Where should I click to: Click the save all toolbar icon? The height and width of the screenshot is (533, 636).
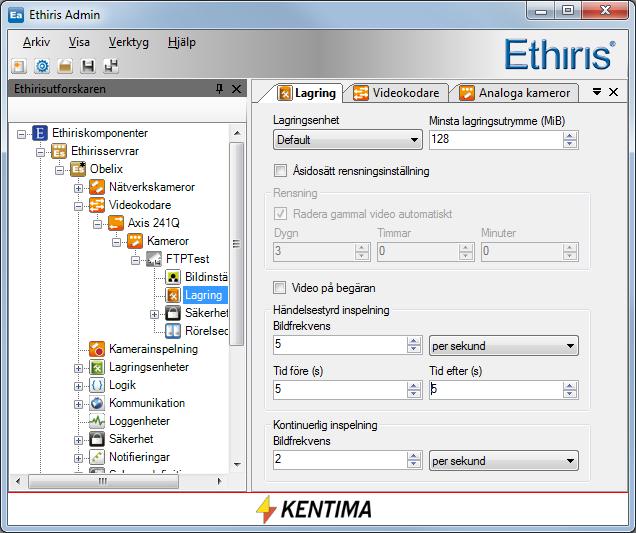tap(111, 66)
